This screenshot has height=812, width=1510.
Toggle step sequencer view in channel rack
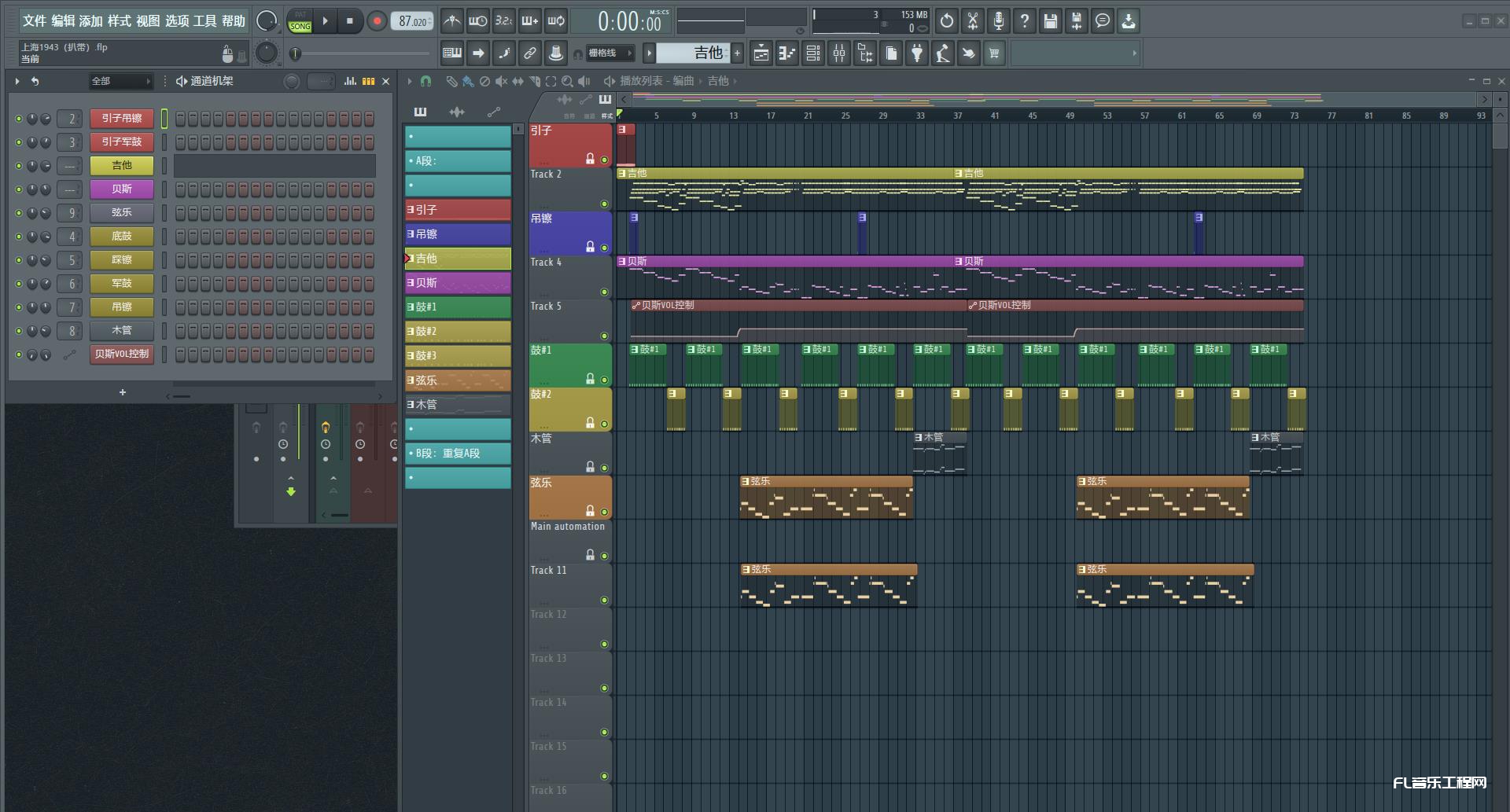368,81
